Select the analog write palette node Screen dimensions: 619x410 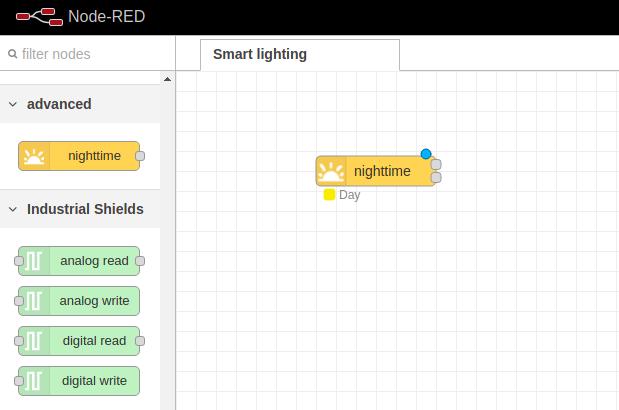coord(79,301)
